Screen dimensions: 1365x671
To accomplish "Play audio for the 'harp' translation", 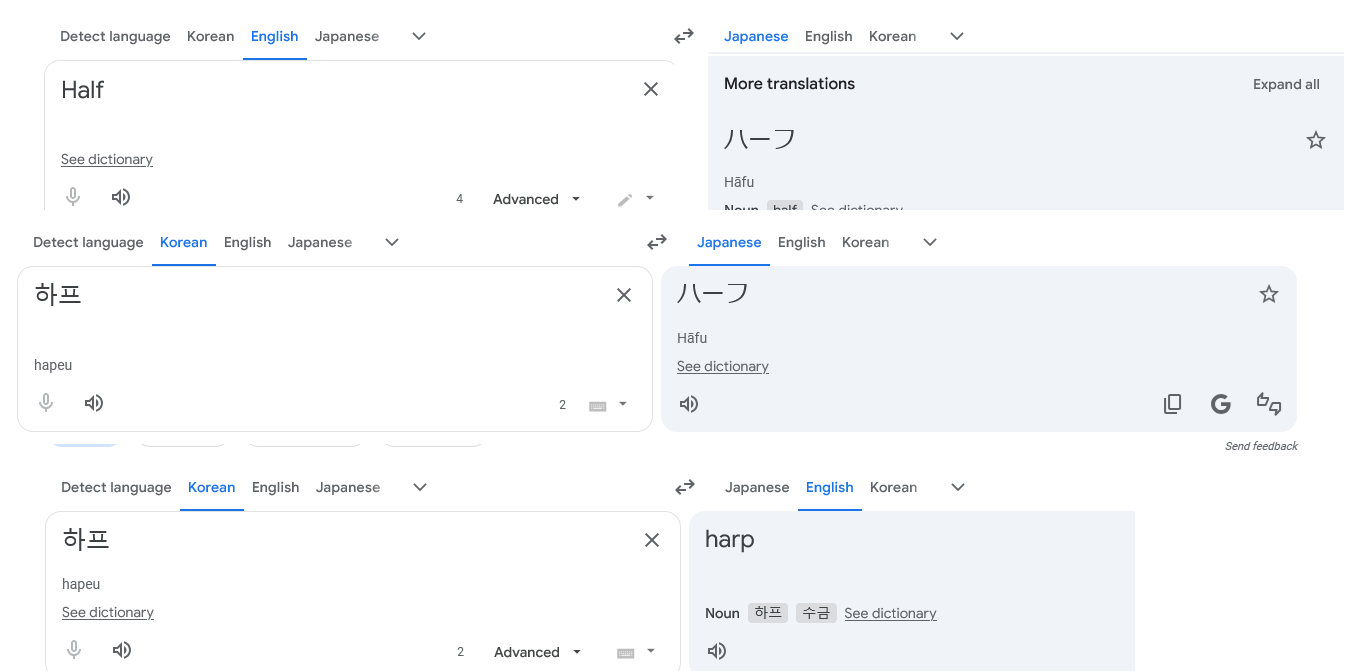I will point(717,651).
